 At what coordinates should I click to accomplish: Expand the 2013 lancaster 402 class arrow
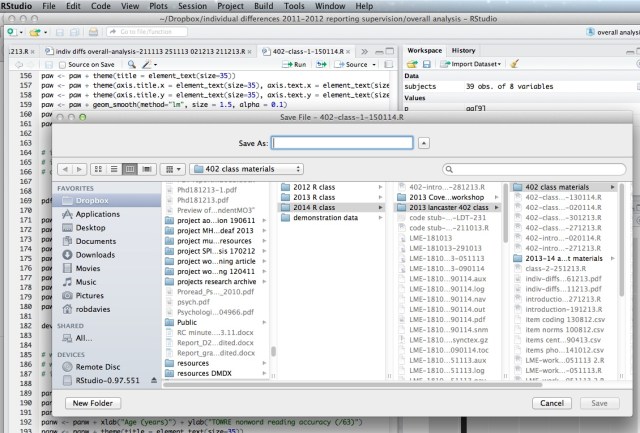click(497, 207)
